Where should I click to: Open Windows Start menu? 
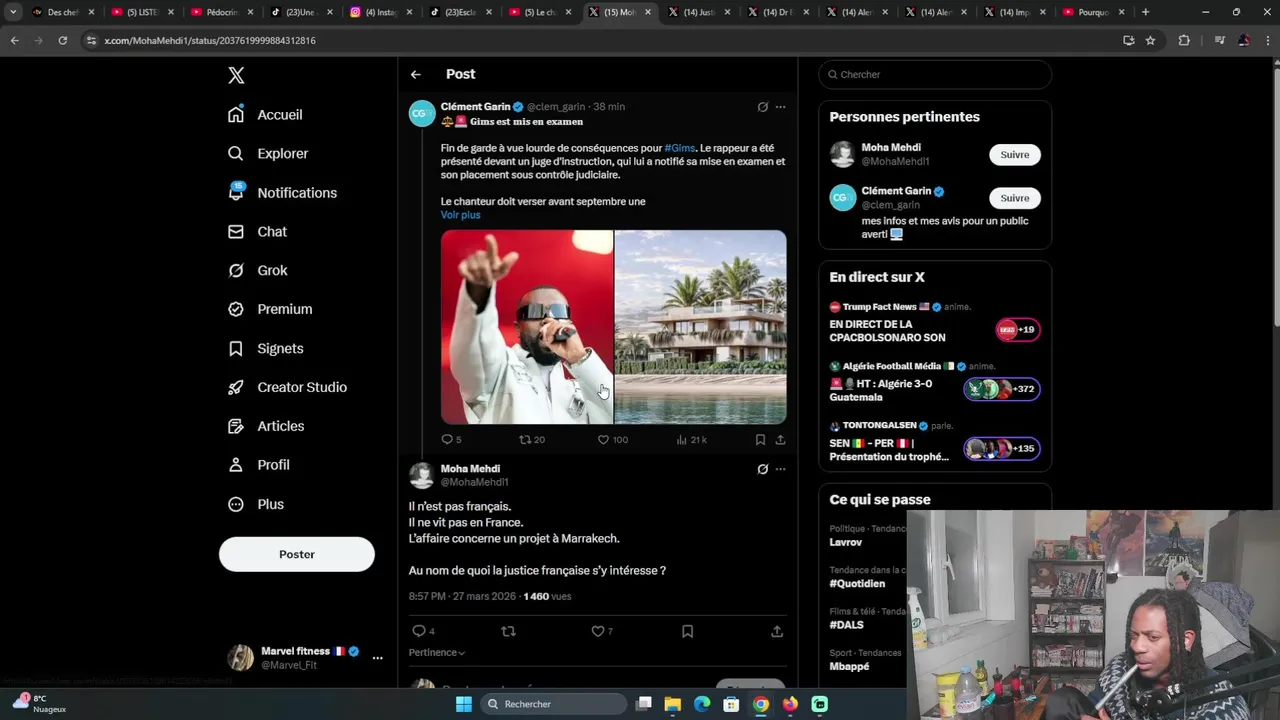click(464, 704)
